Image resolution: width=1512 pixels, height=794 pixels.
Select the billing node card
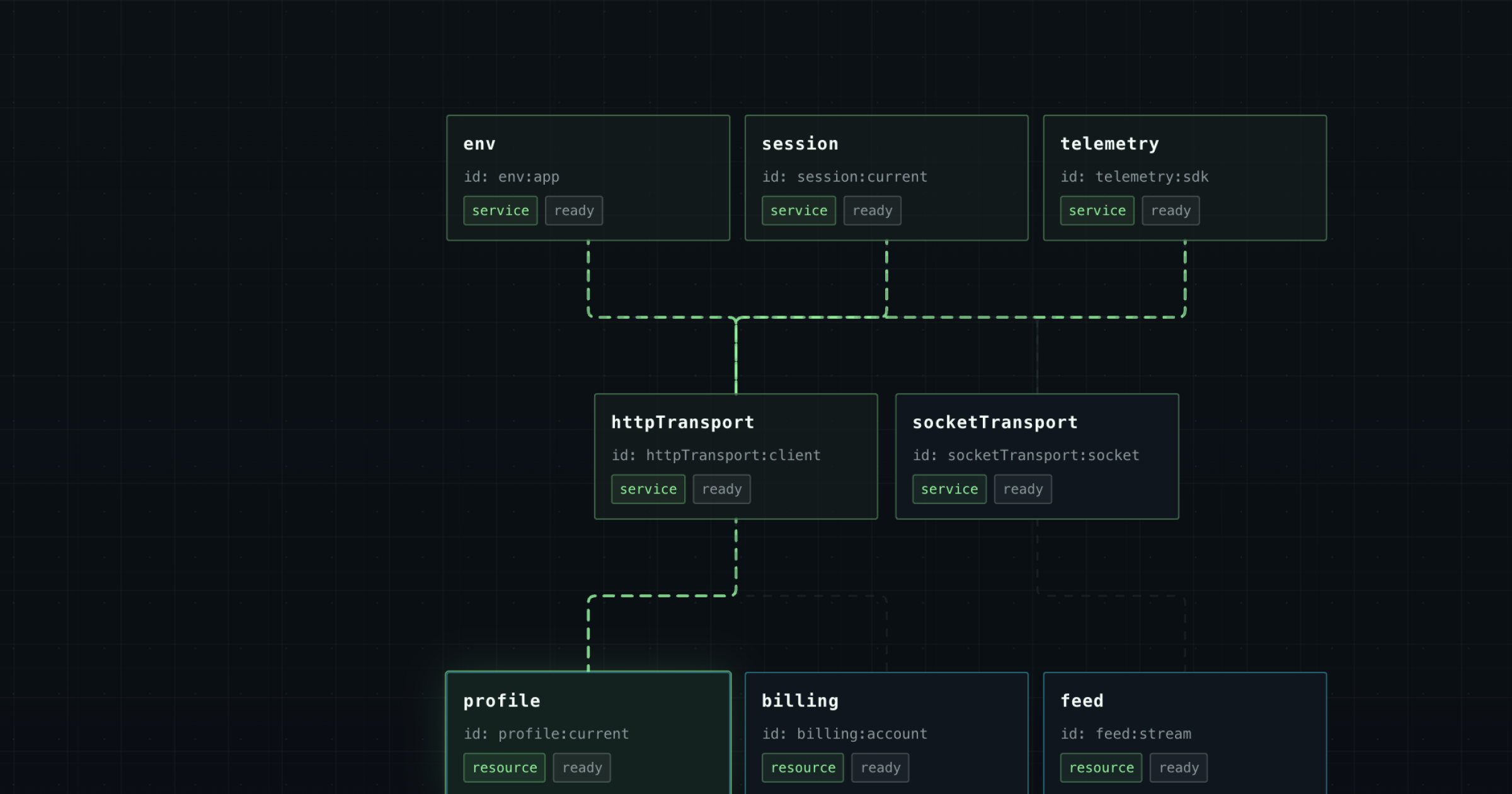pyautogui.click(x=886, y=733)
